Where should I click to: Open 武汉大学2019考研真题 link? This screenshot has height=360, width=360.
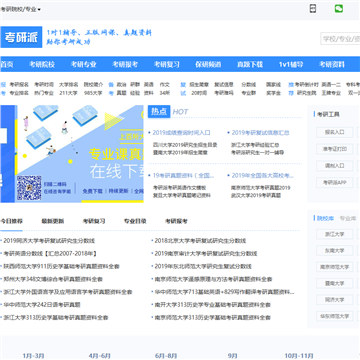(256, 195)
